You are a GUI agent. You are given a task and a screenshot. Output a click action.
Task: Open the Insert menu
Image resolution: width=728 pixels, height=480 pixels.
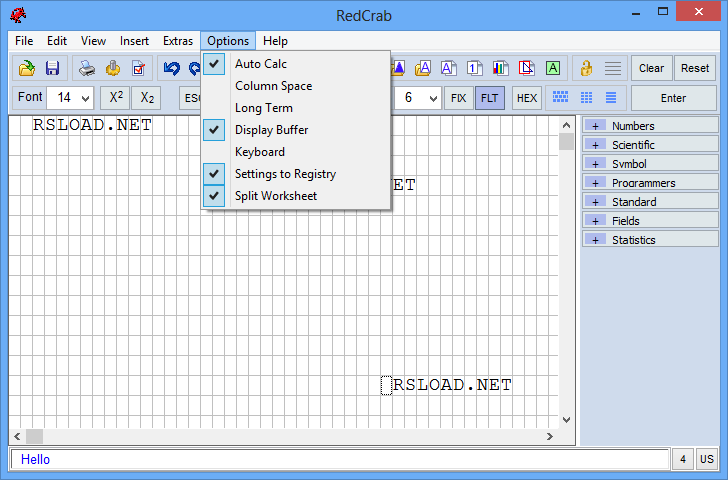coord(134,41)
